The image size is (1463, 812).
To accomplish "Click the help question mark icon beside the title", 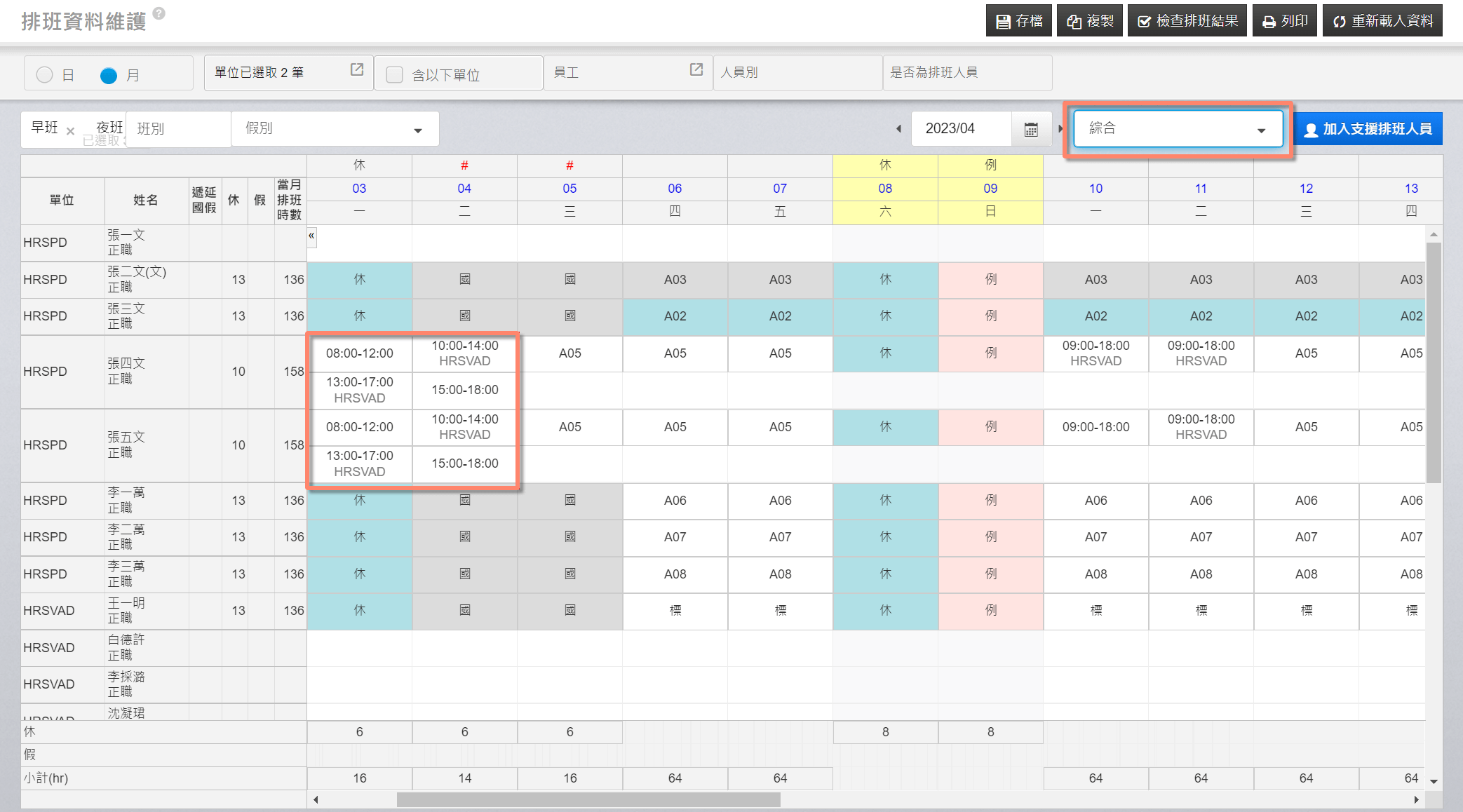I will click(159, 13).
